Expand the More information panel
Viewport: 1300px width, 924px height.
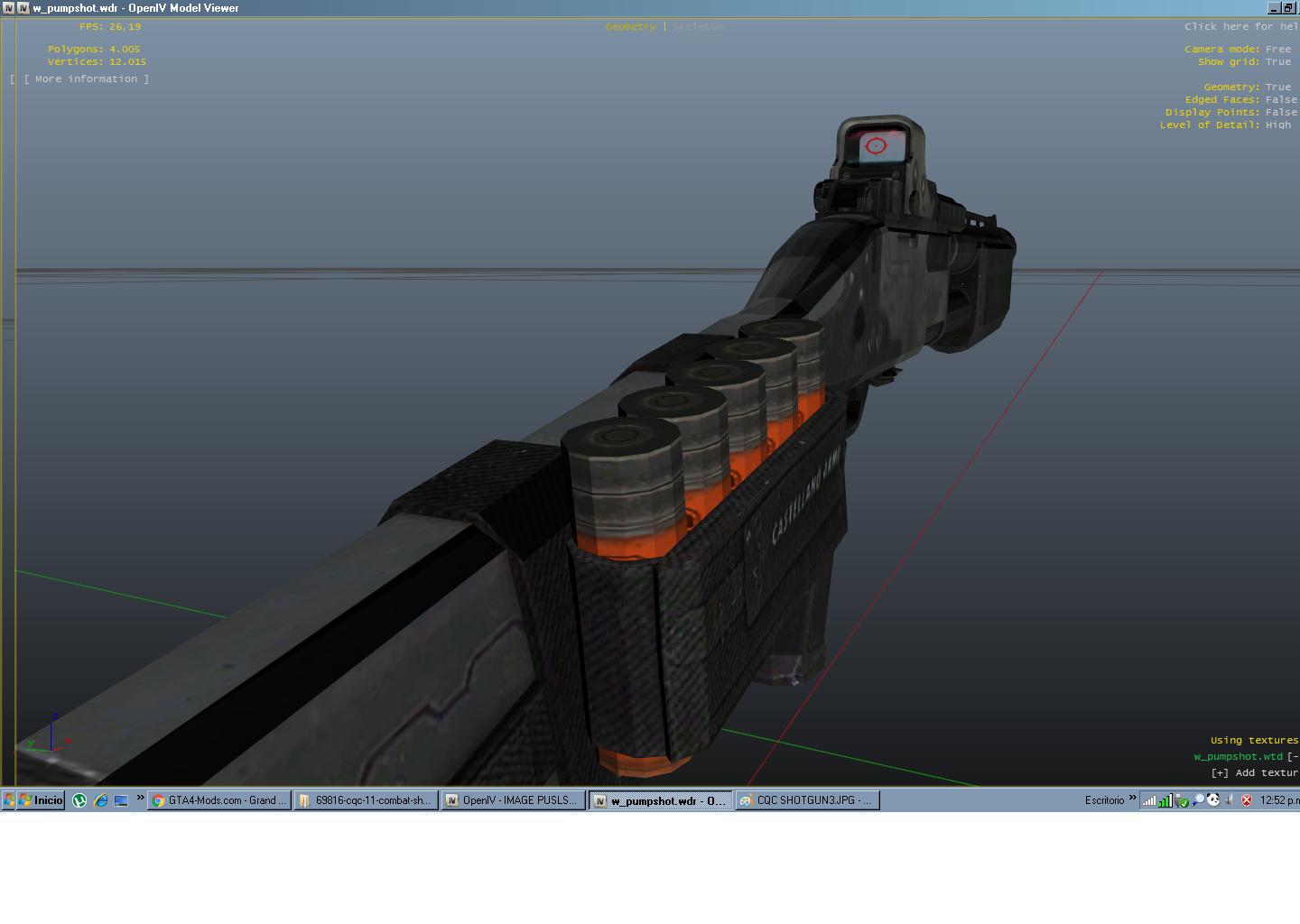pyautogui.click(x=87, y=79)
